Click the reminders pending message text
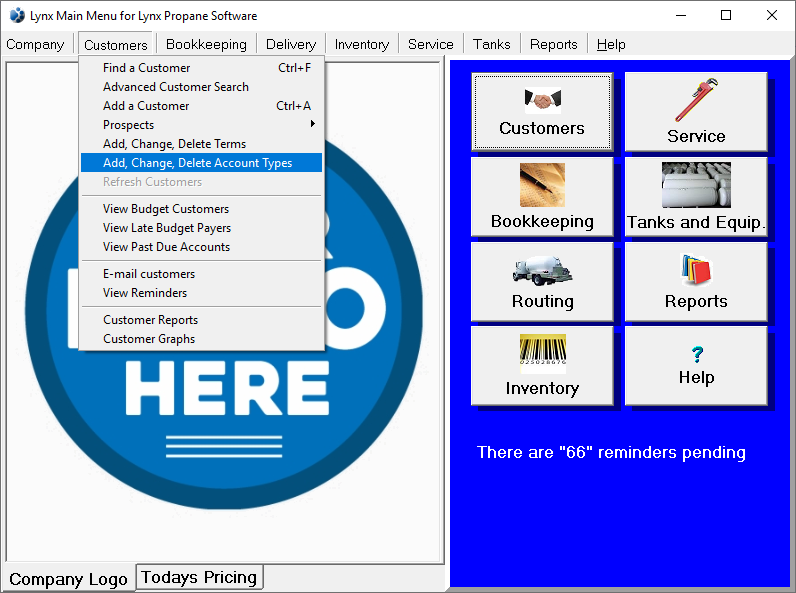Screen dimensions: 796x593 (x=611, y=452)
